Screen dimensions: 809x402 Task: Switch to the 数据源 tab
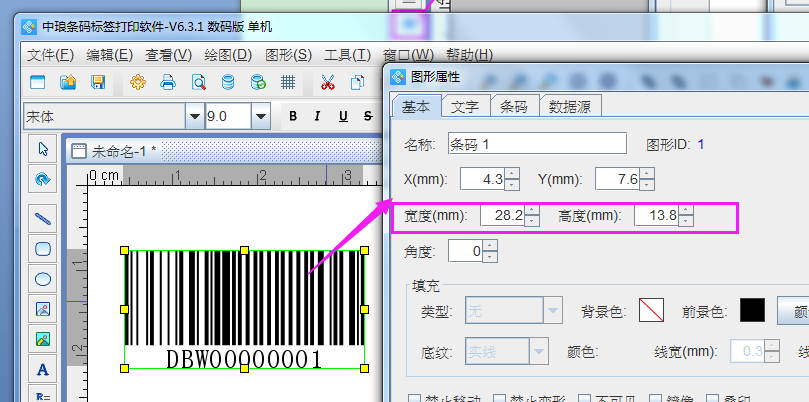(570, 106)
